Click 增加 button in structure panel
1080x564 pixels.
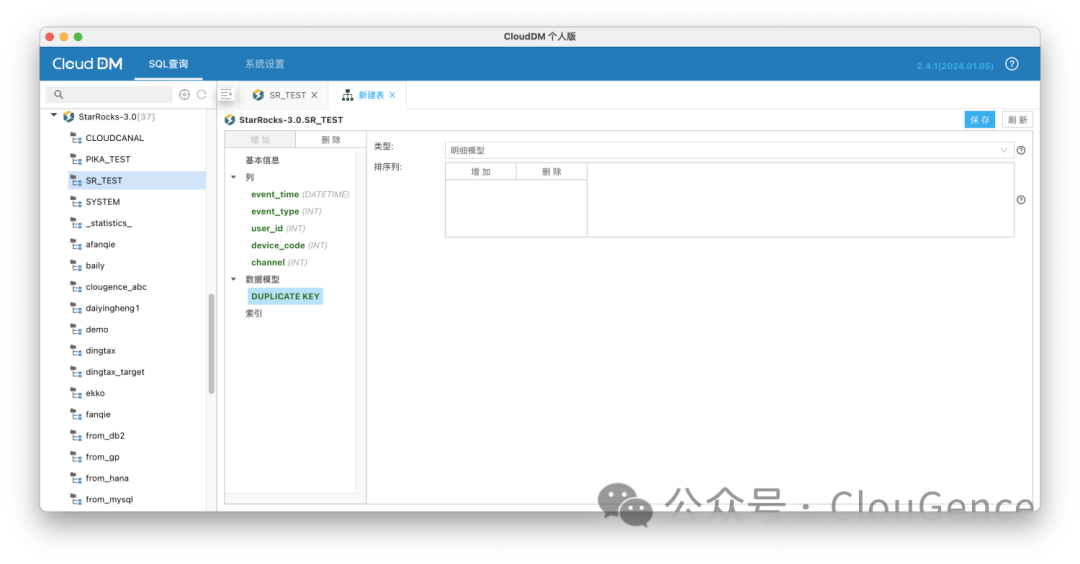[x=260, y=140]
